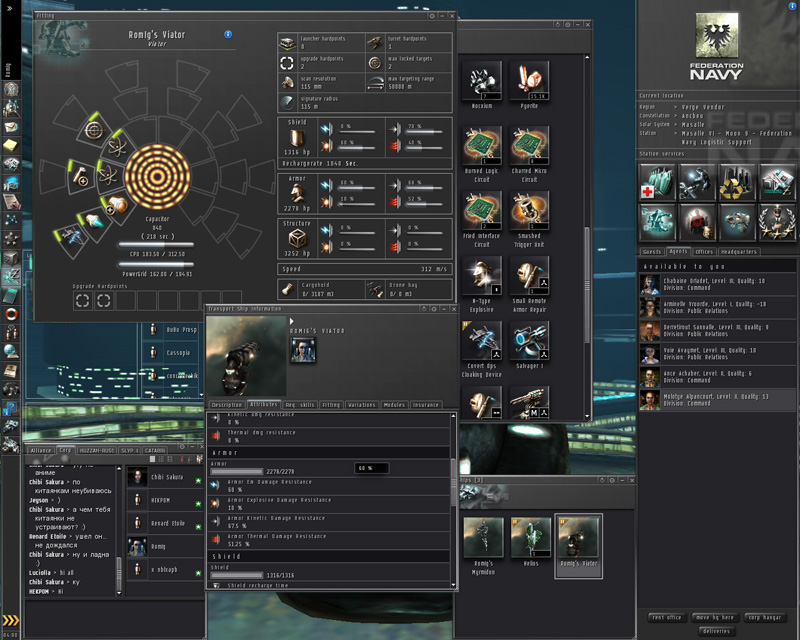
Task: Select agent Arminelle Ymorde
Action: click(x=717, y=307)
